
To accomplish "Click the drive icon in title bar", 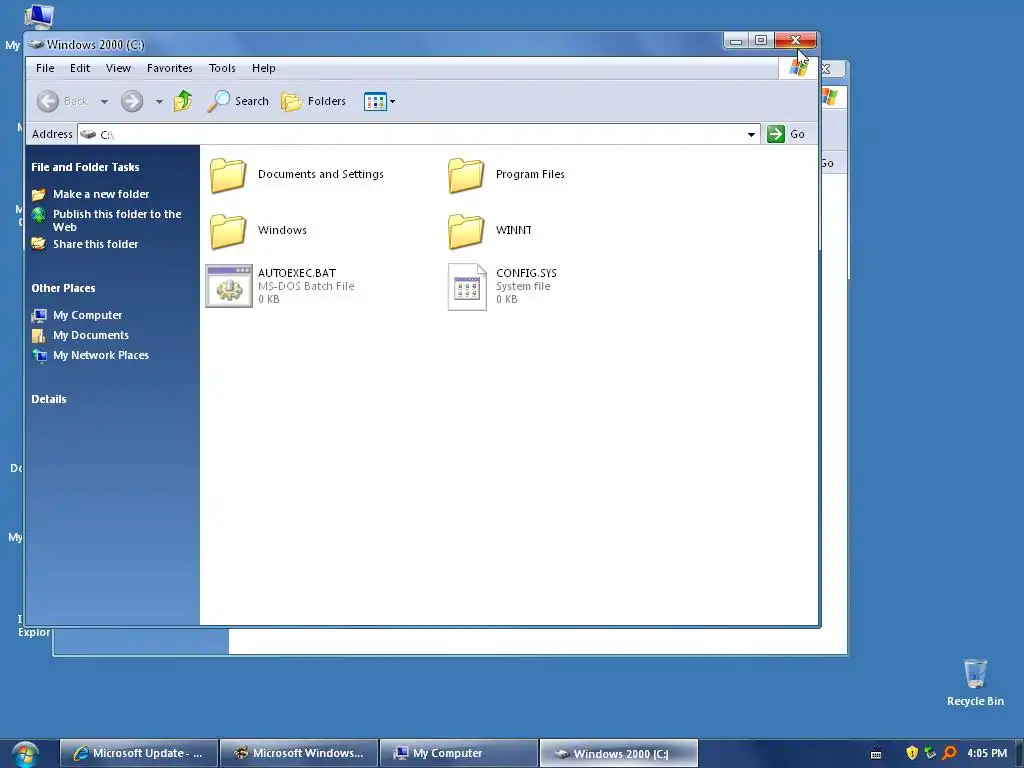I will 36,44.
